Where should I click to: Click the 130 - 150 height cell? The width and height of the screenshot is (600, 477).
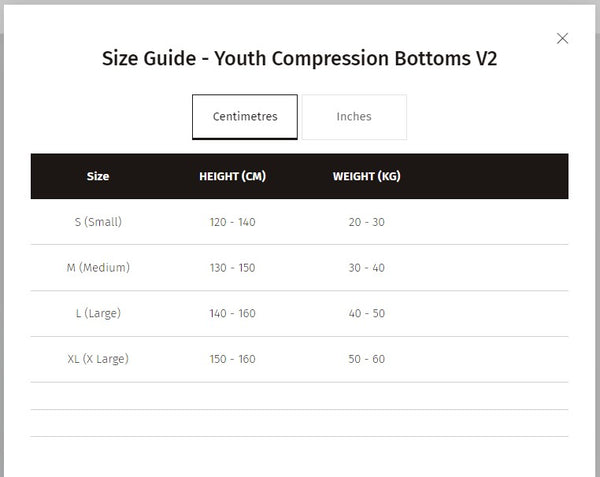pyautogui.click(x=232, y=268)
